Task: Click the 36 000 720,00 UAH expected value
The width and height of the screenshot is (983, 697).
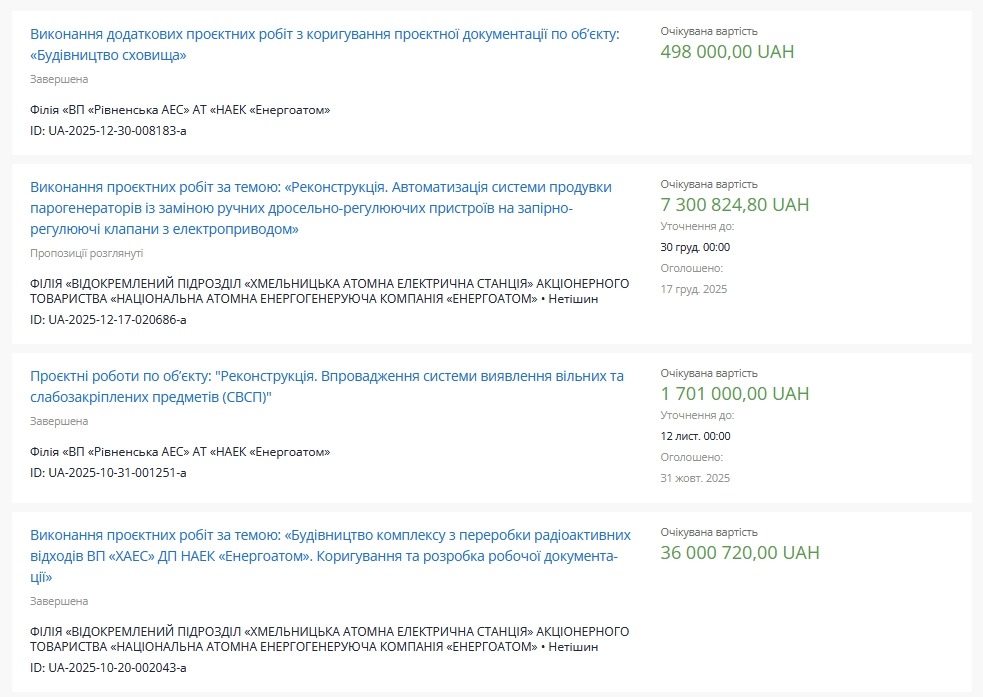Action: click(739, 553)
